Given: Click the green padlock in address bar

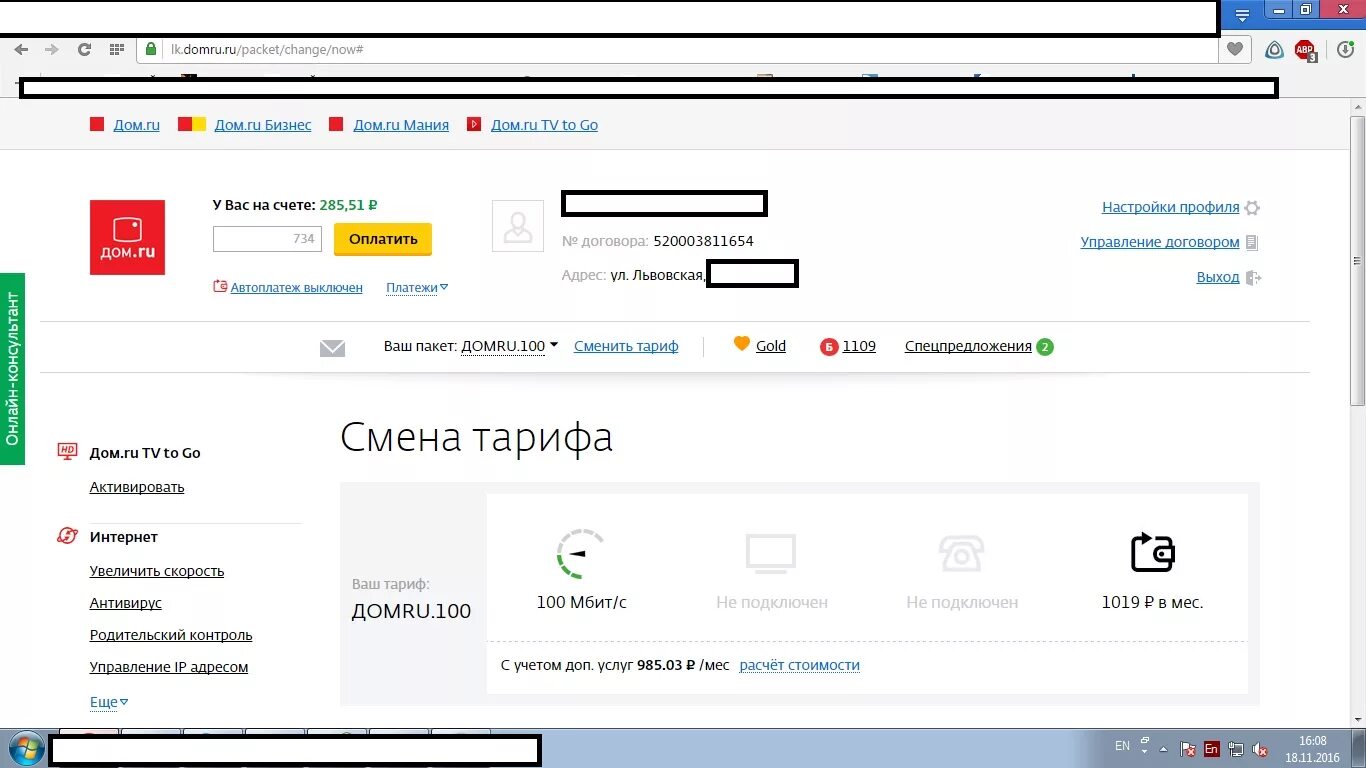Looking at the screenshot, I should click(x=152, y=49).
